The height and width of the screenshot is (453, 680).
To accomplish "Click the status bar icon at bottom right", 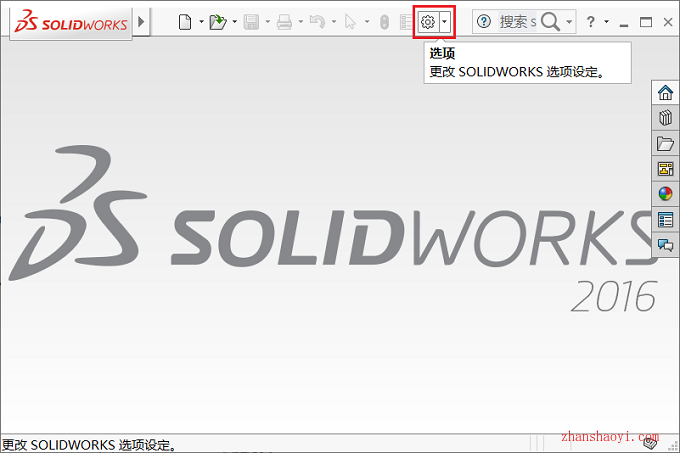I will click(x=650, y=444).
